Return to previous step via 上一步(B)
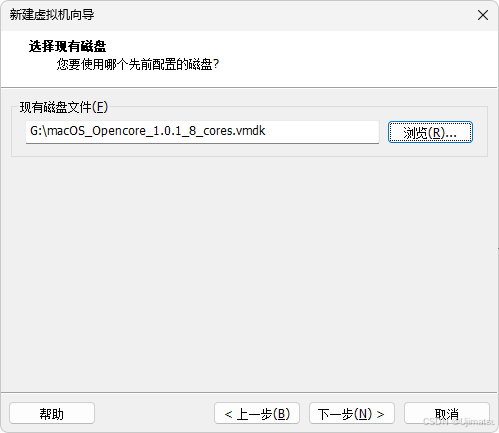The height and width of the screenshot is (433, 499). point(257,413)
